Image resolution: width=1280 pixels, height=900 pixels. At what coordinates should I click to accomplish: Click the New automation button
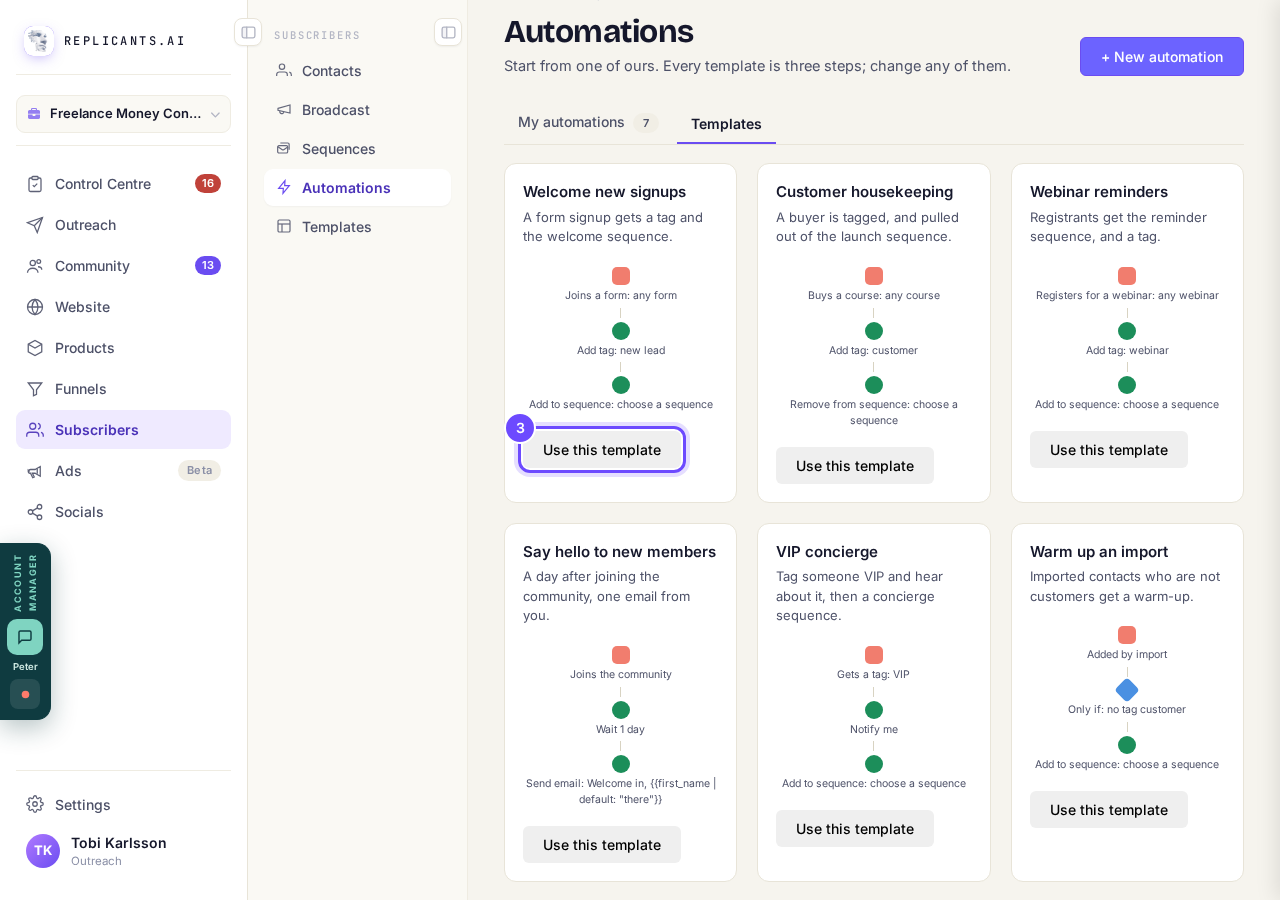point(1162,57)
